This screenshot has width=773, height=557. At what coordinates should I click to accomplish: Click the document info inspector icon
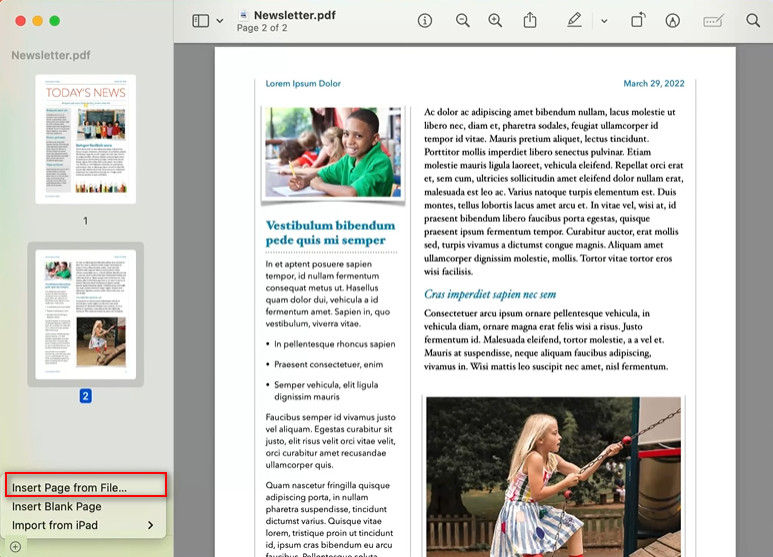click(424, 20)
